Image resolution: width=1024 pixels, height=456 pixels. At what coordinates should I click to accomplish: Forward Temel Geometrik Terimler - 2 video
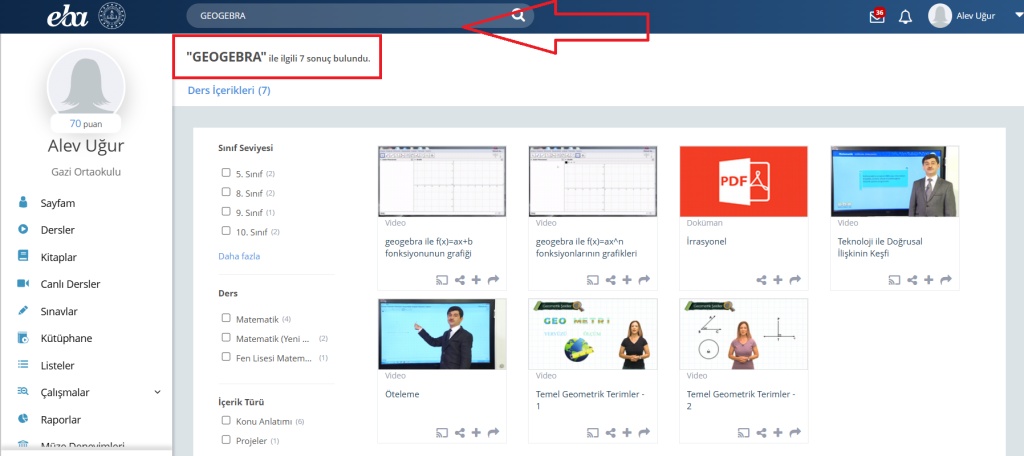coord(795,432)
